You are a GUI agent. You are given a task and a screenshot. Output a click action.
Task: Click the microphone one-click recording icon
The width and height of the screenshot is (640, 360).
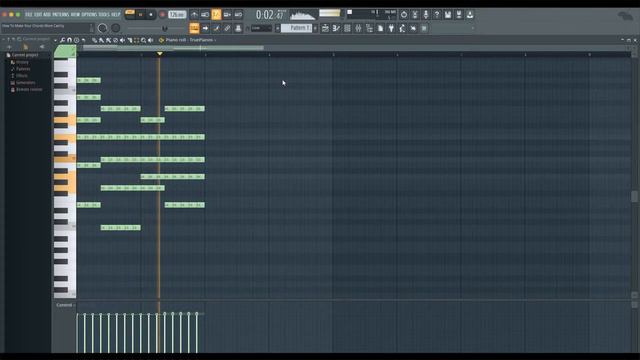[x=426, y=15]
